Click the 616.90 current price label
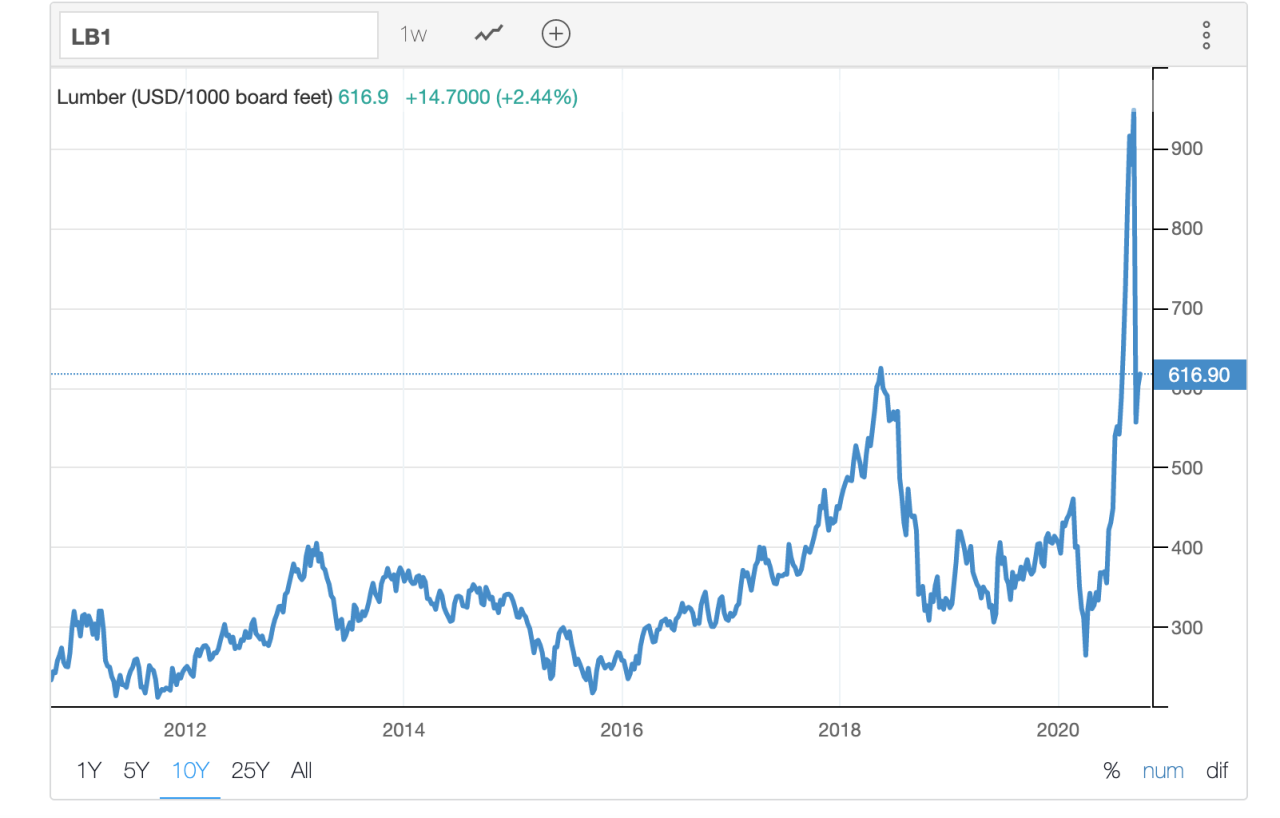 click(x=1199, y=374)
